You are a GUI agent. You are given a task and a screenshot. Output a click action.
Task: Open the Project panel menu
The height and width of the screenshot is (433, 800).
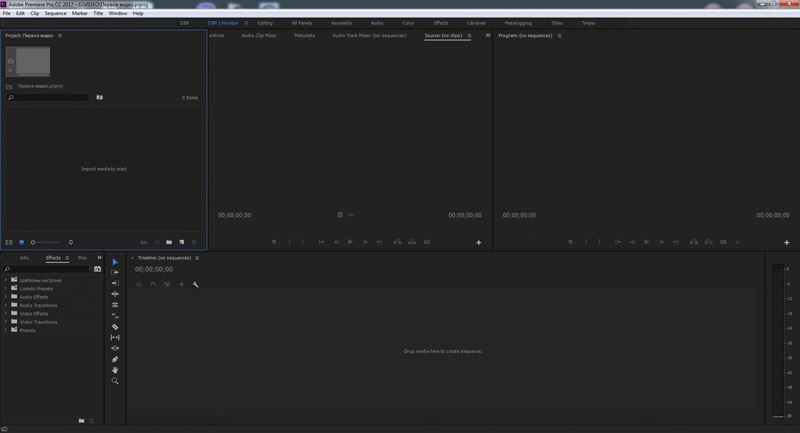(x=60, y=36)
